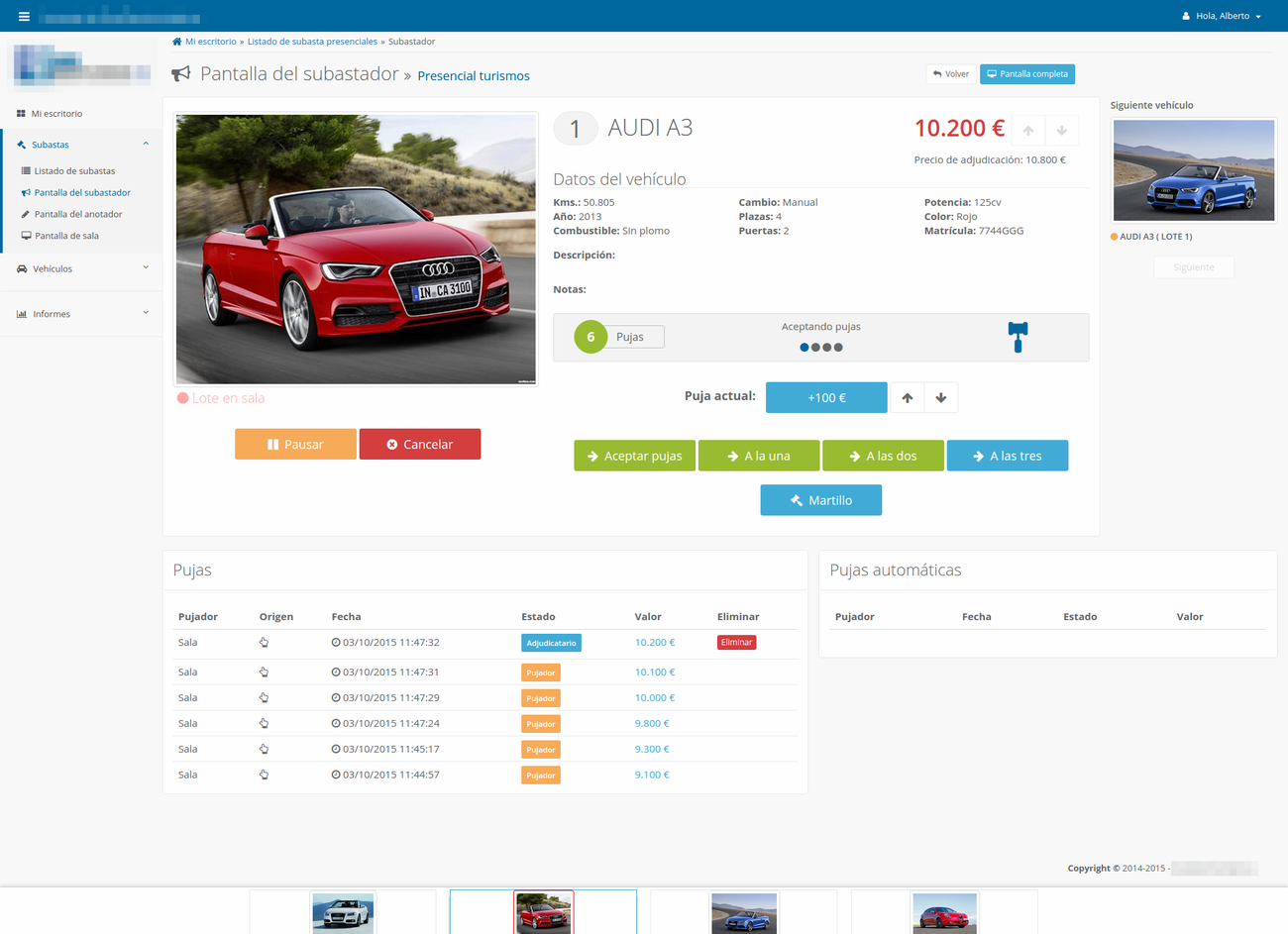Click the clock icon on the 11:47:32 bid

click(334, 642)
